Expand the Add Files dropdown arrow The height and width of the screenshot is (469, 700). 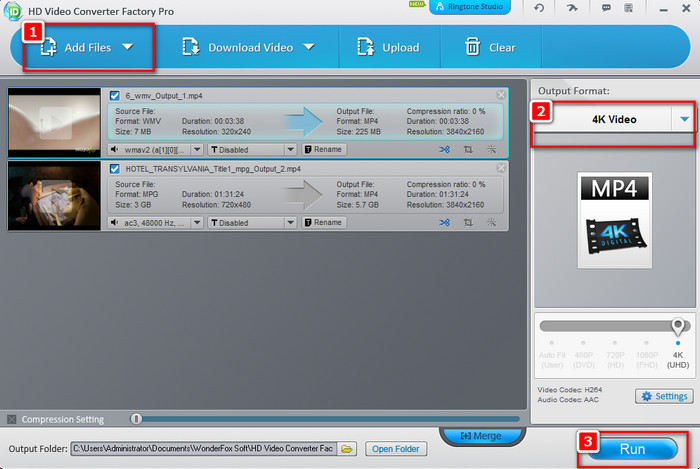(x=128, y=47)
